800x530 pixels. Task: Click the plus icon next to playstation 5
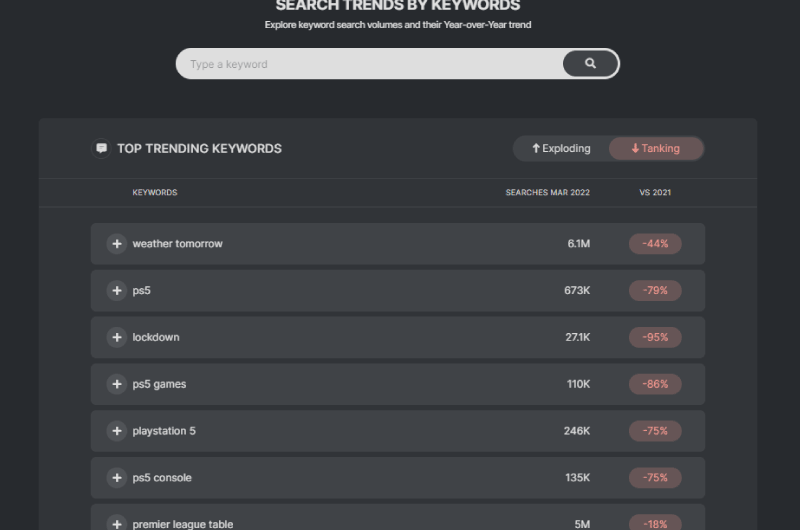117,431
